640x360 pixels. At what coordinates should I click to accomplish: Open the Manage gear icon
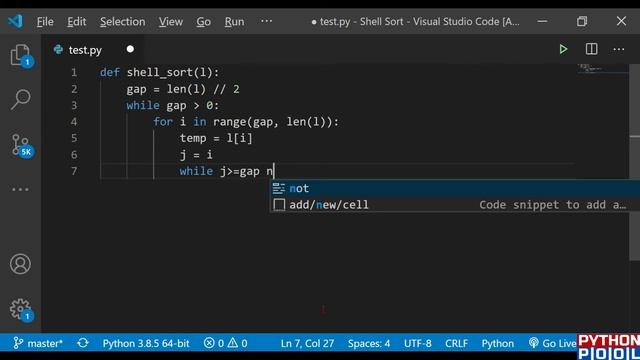point(20,309)
